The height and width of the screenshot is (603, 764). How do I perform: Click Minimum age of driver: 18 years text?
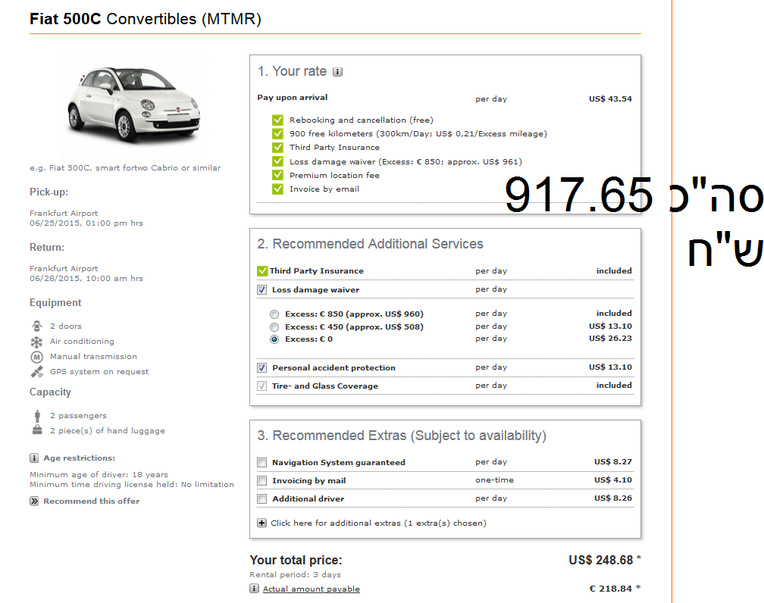(x=99, y=474)
